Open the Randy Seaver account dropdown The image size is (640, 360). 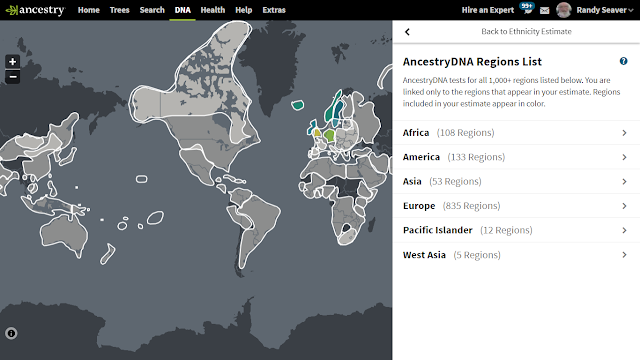tap(604, 10)
